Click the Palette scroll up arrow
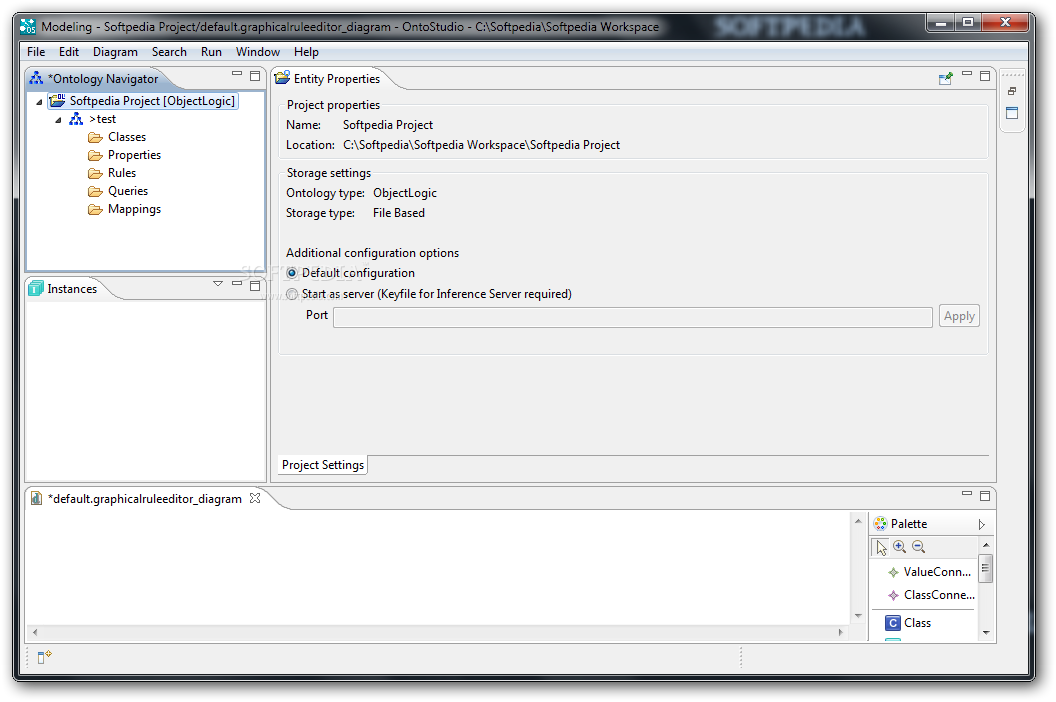1056x702 pixels. pyautogui.click(x=986, y=544)
